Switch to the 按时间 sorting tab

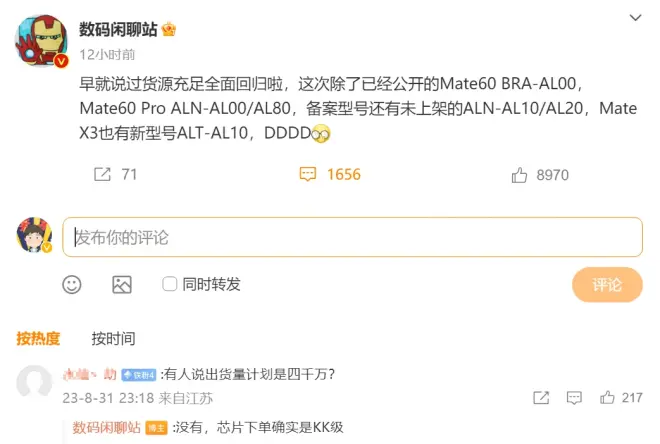(x=114, y=338)
